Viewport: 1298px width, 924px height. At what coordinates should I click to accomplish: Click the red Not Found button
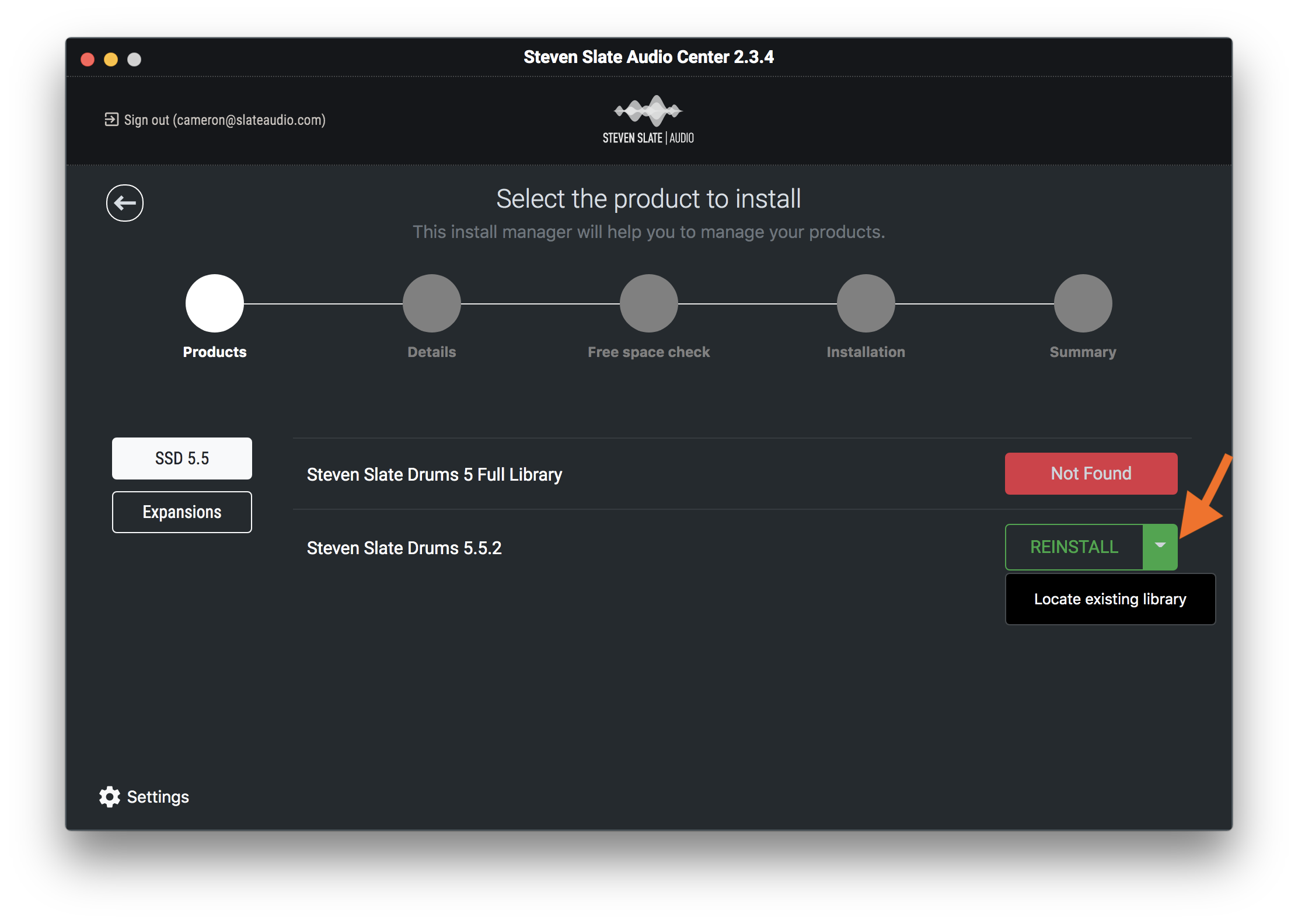click(1091, 474)
